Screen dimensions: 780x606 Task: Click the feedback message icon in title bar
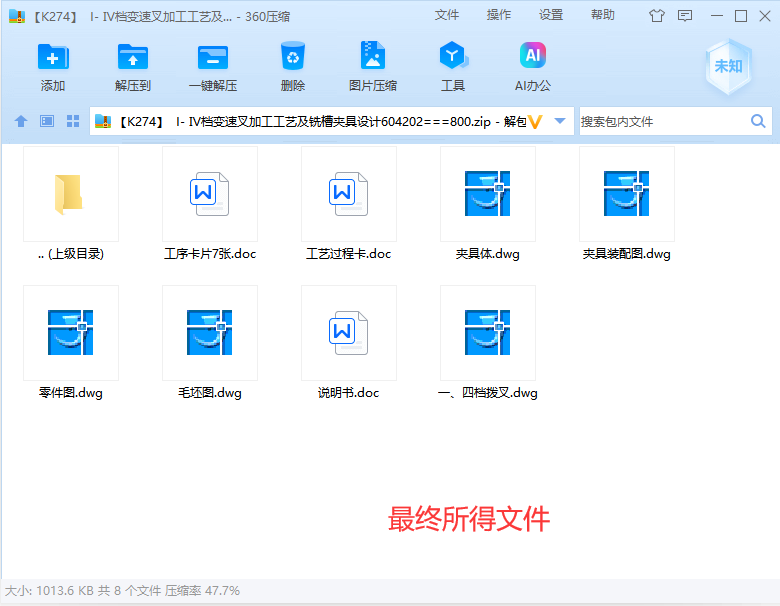(x=685, y=16)
